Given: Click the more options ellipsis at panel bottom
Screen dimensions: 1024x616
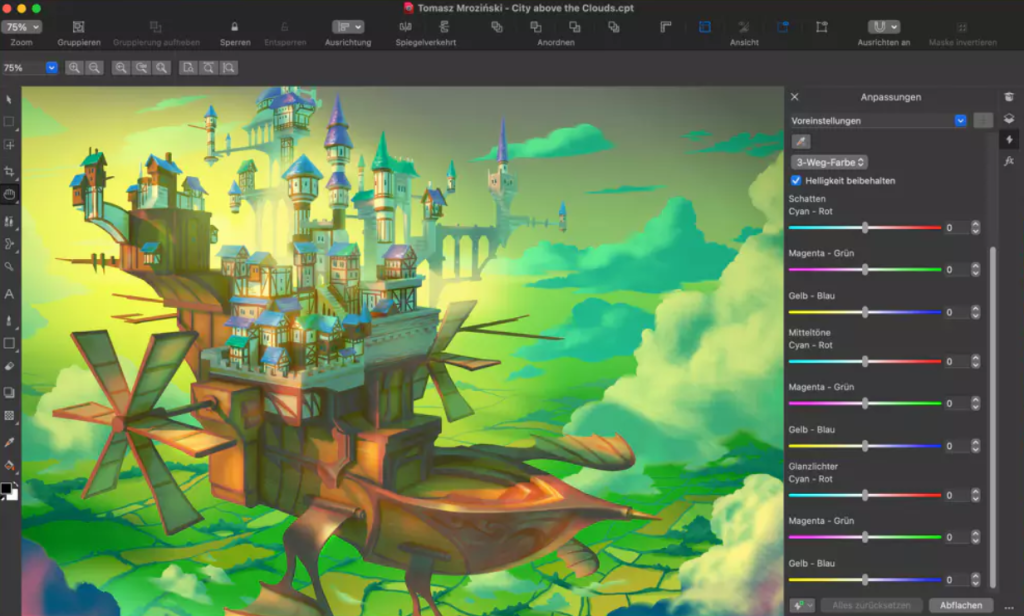Looking at the screenshot, I should (1009, 606).
